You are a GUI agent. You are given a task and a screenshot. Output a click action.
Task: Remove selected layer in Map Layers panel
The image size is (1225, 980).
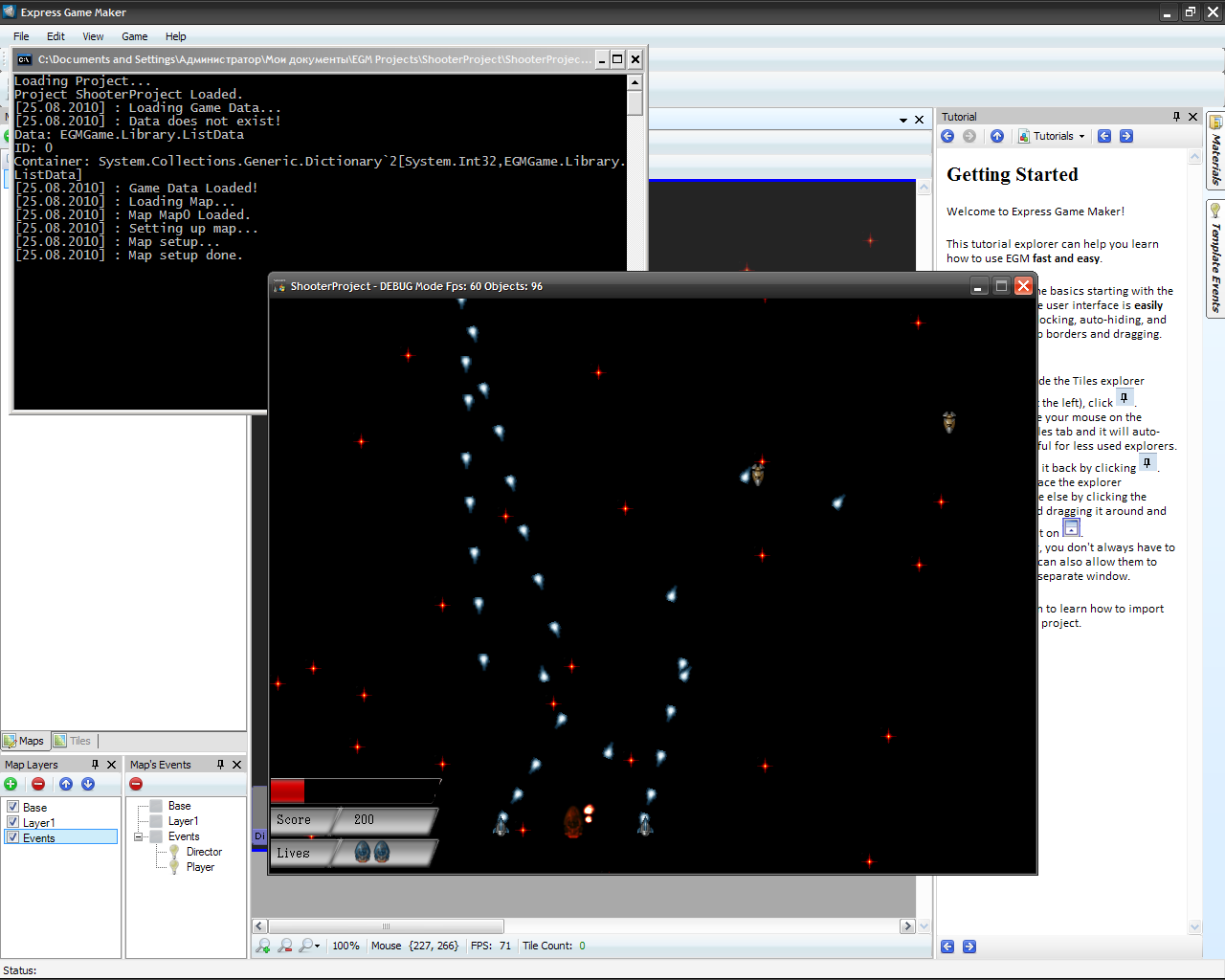coord(38,784)
